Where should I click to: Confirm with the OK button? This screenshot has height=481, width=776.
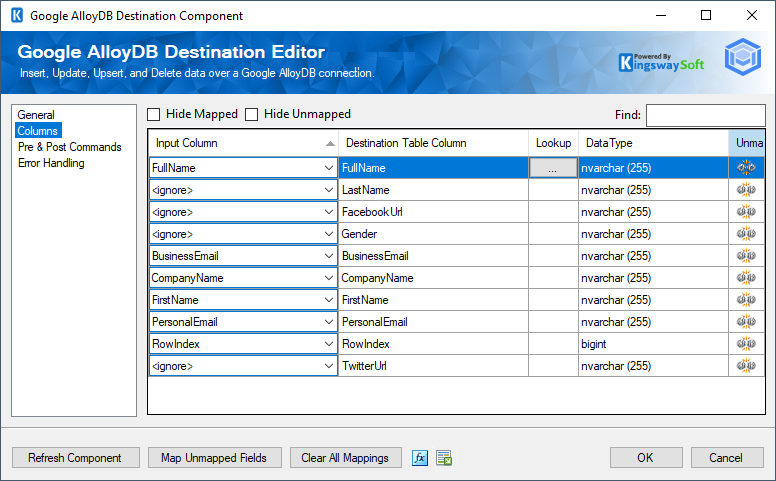tap(646, 458)
